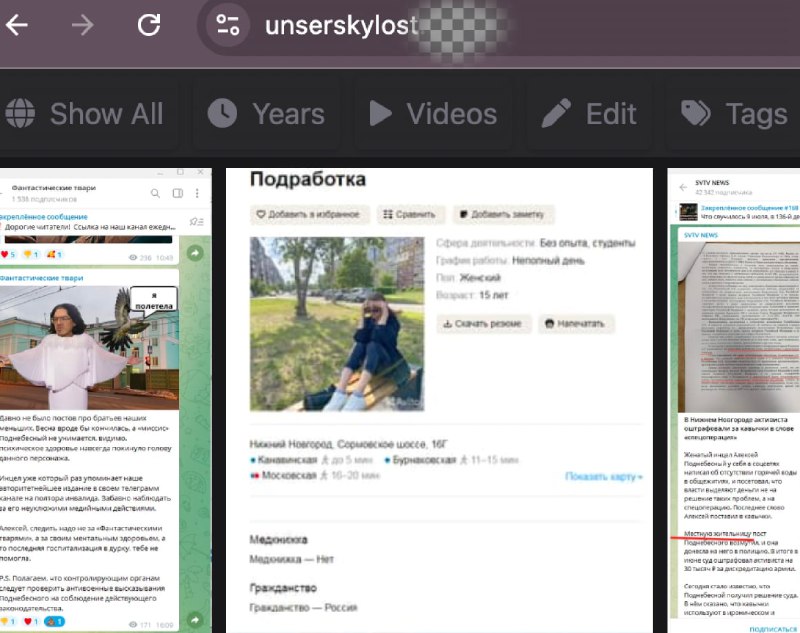
Task: Click the heart reaction showing 5
Action: point(8,254)
